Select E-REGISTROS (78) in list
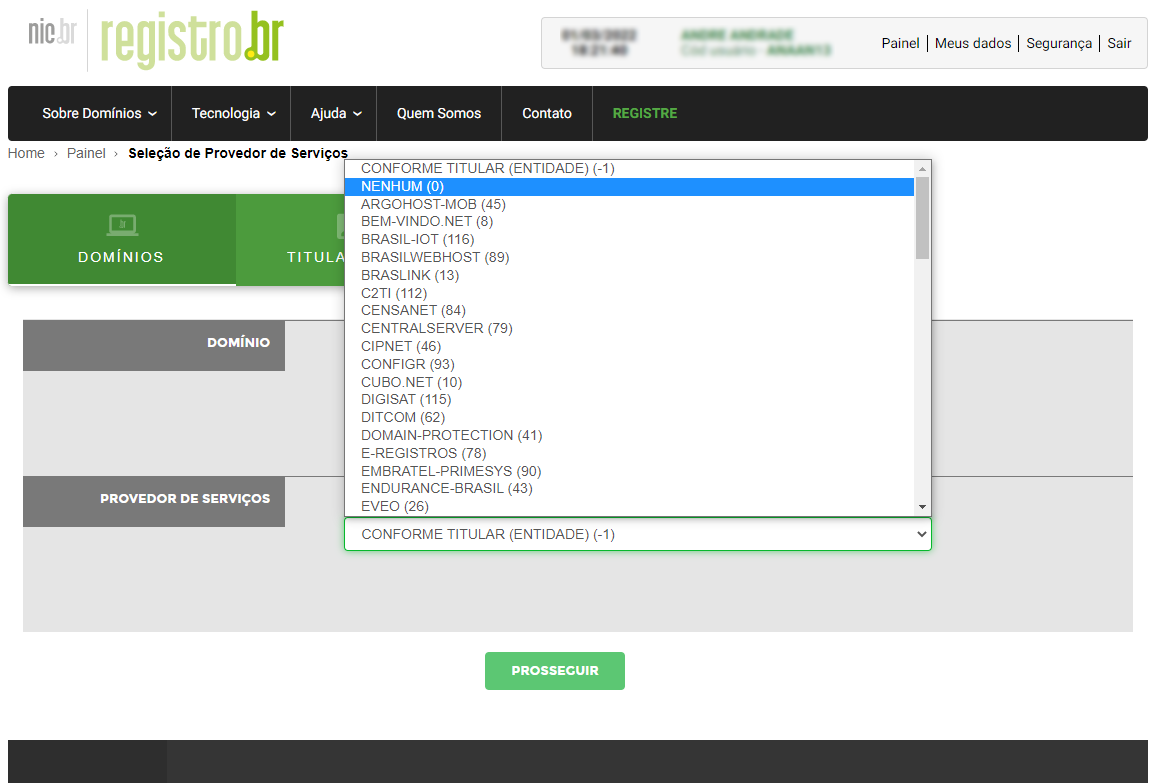1165x783 pixels. [x=629, y=453]
